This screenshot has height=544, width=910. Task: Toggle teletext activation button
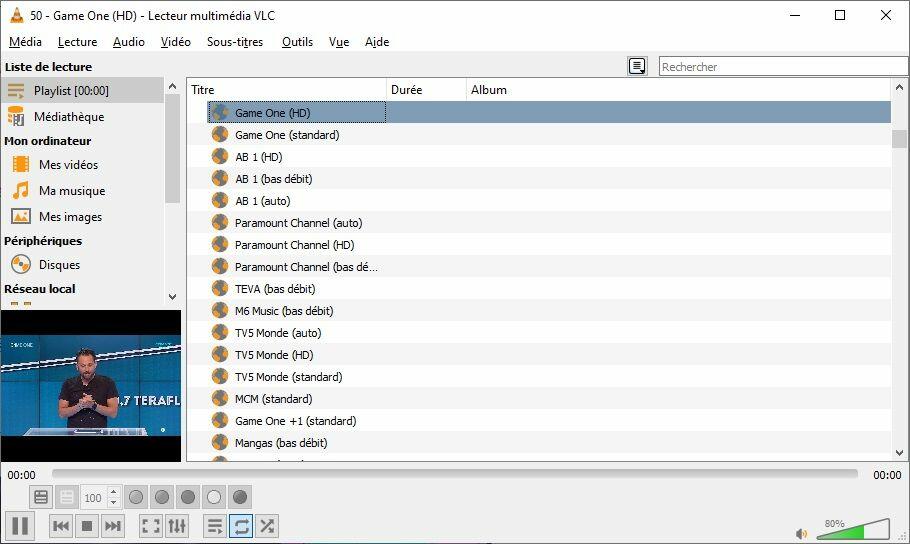click(x=41, y=497)
